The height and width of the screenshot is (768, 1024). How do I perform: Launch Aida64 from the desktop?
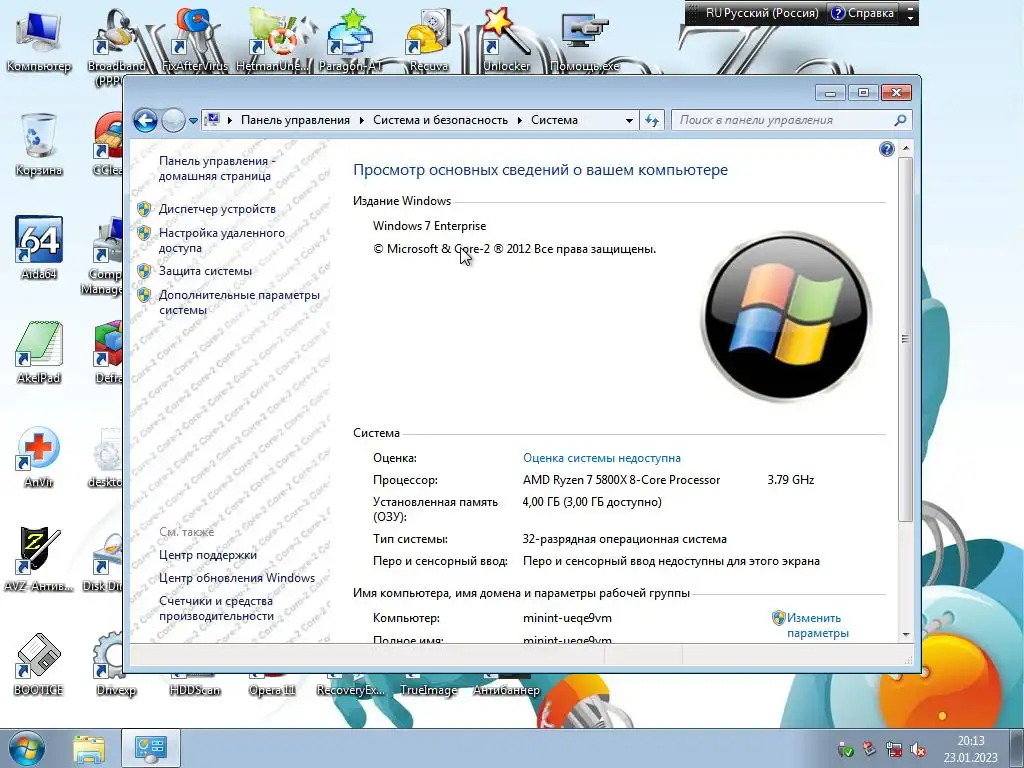pos(39,248)
